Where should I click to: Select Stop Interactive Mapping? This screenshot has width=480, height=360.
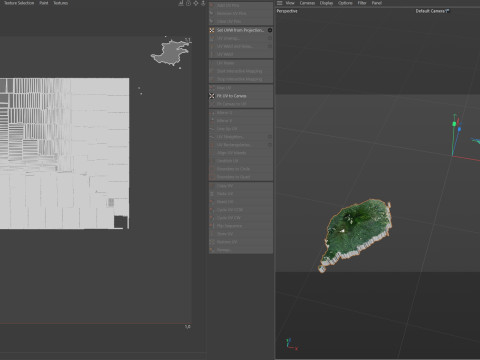pyautogui.click(x=241, y=79)
